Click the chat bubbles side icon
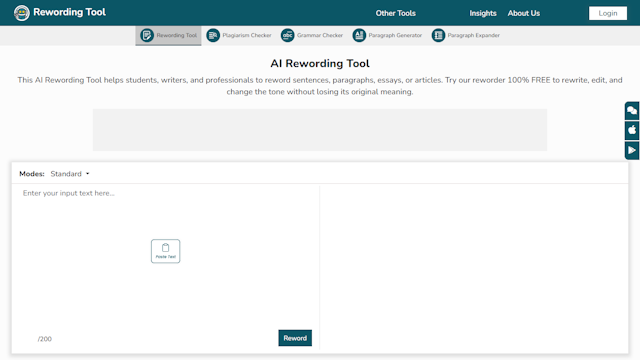The image size is (640, 360). (x=632, y=111)
